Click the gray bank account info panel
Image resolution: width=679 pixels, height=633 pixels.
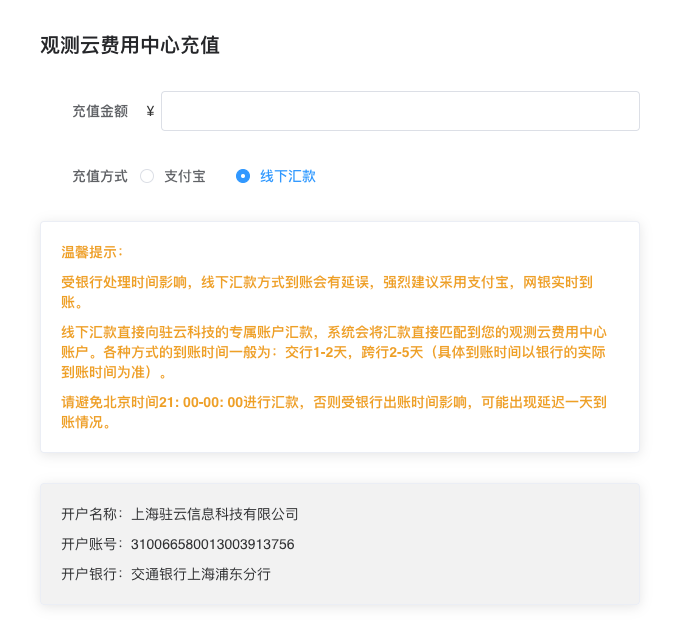(340, 544)
